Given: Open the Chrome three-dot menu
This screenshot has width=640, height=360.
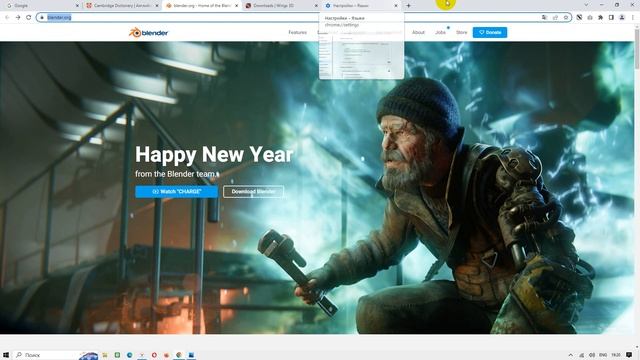Looking at the screenshot, I should [x=633, y=17].
